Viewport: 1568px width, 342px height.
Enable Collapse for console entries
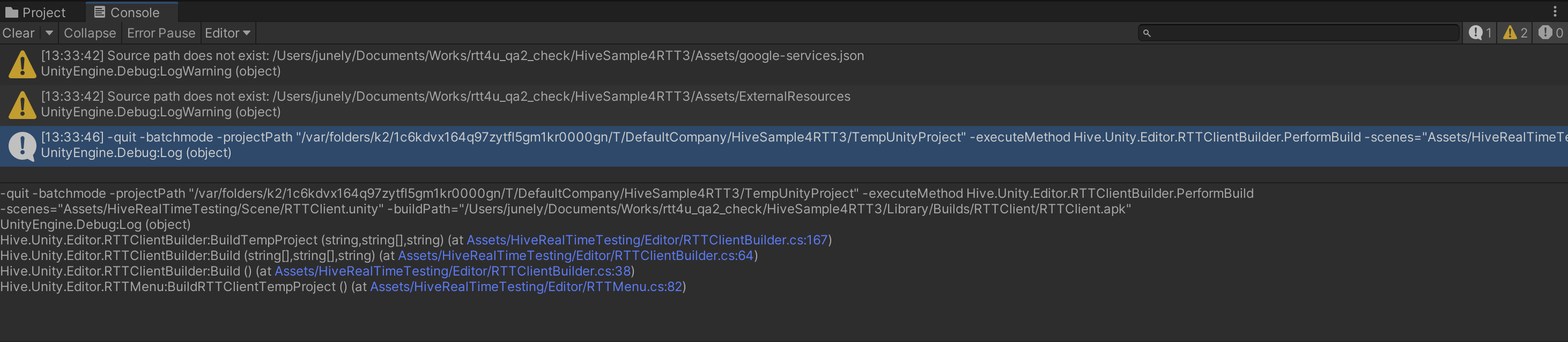90,33
